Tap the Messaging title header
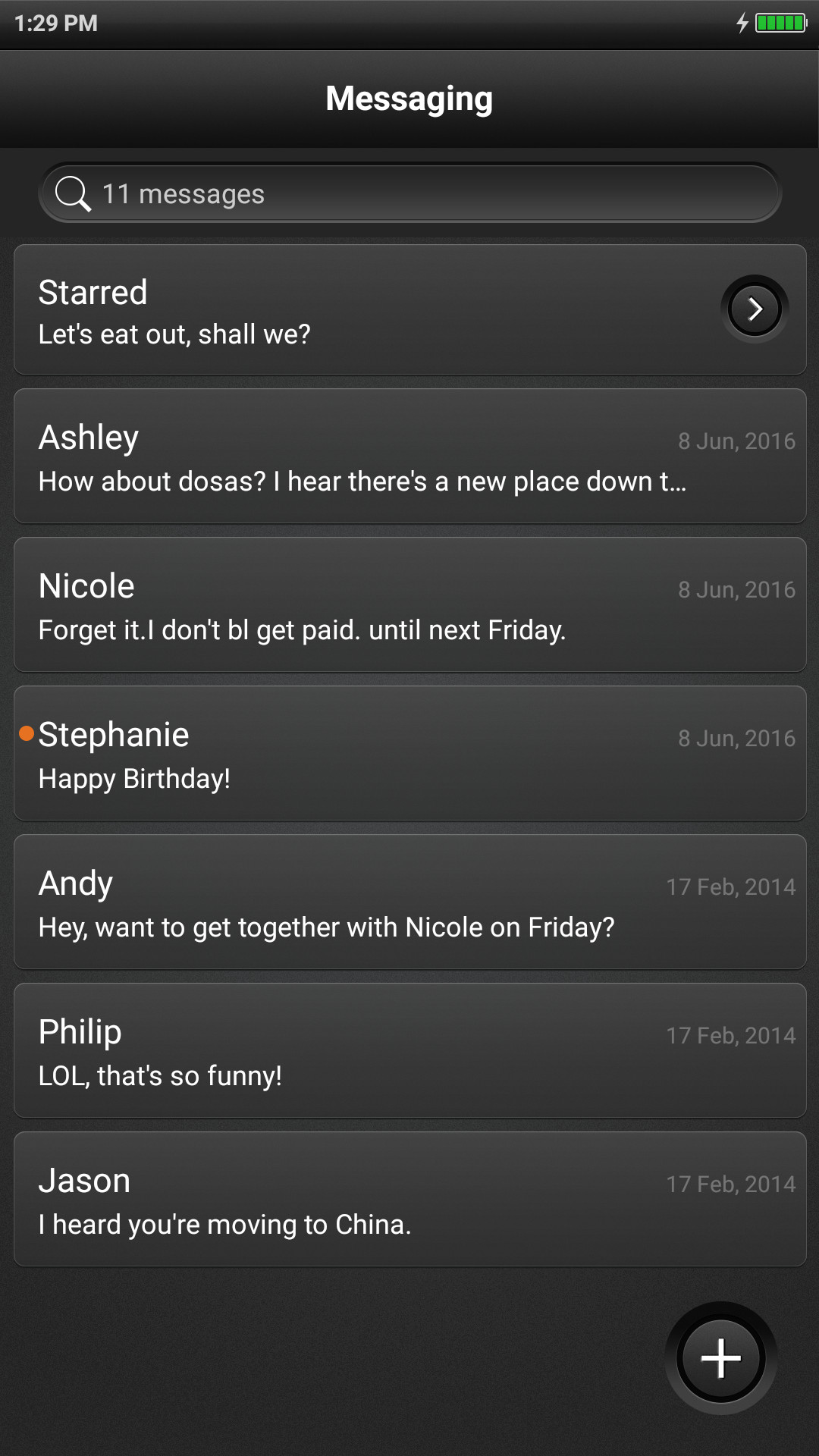 [x=409, y=99]
